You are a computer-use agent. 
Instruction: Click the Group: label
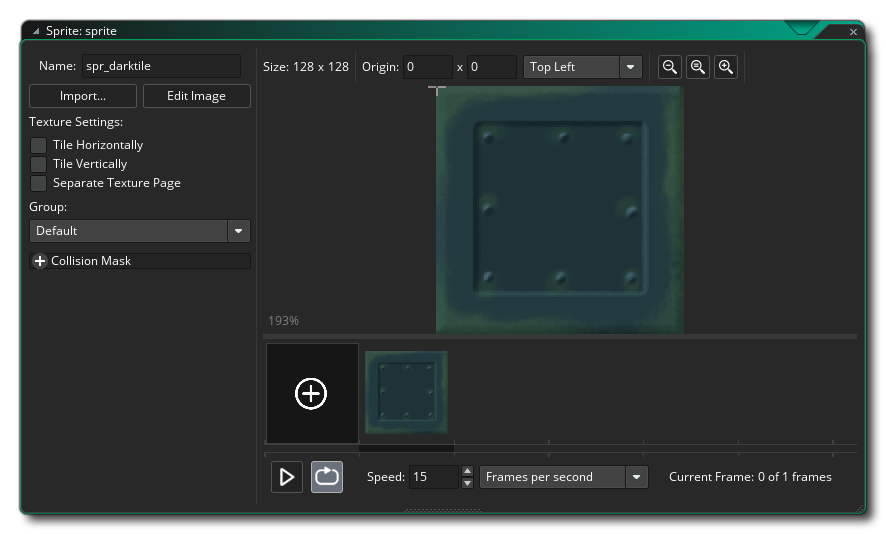coord(48,207)
